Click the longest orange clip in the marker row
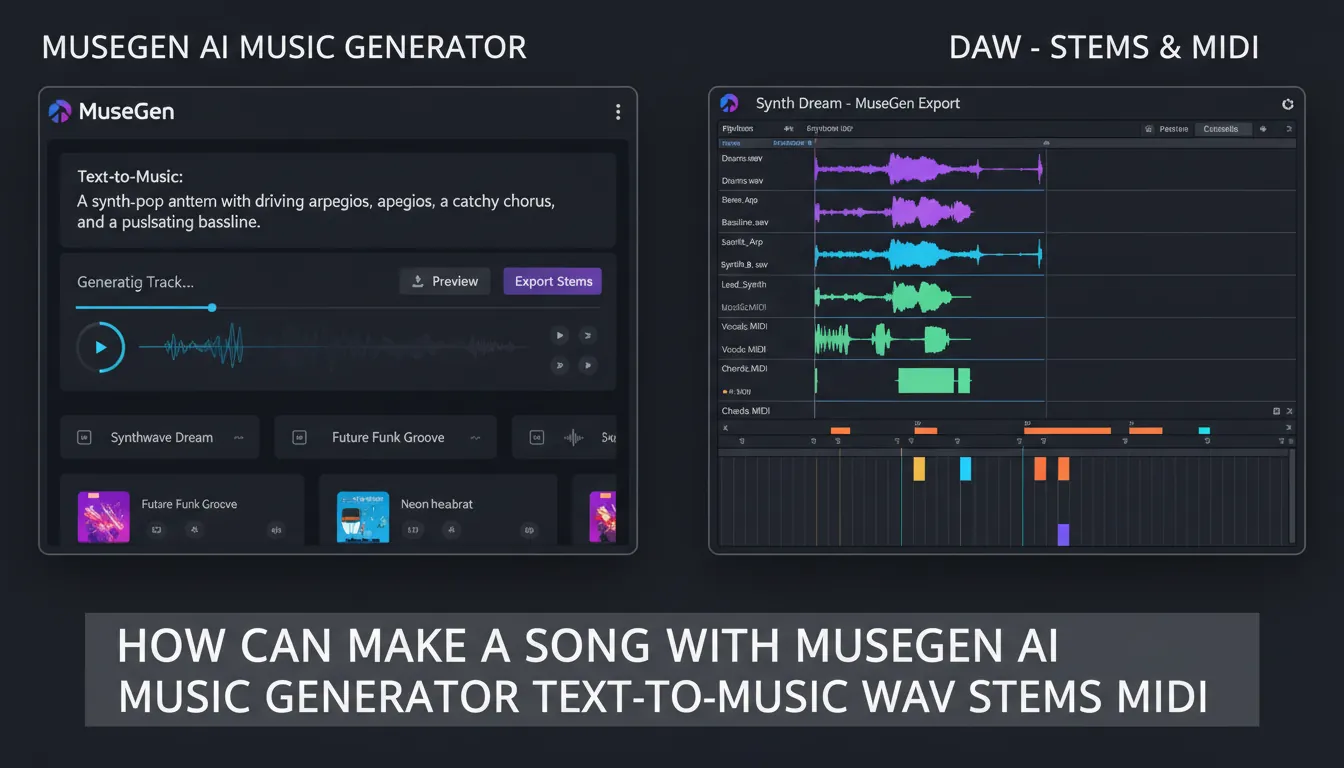This screenshot has height=768, width=1344. click(x=1067, y=430)
